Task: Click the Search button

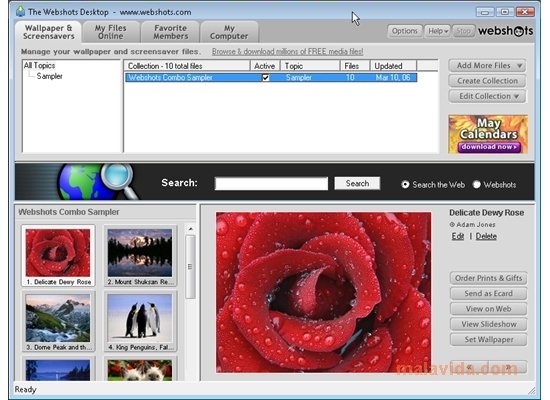Action: point(357,183)
